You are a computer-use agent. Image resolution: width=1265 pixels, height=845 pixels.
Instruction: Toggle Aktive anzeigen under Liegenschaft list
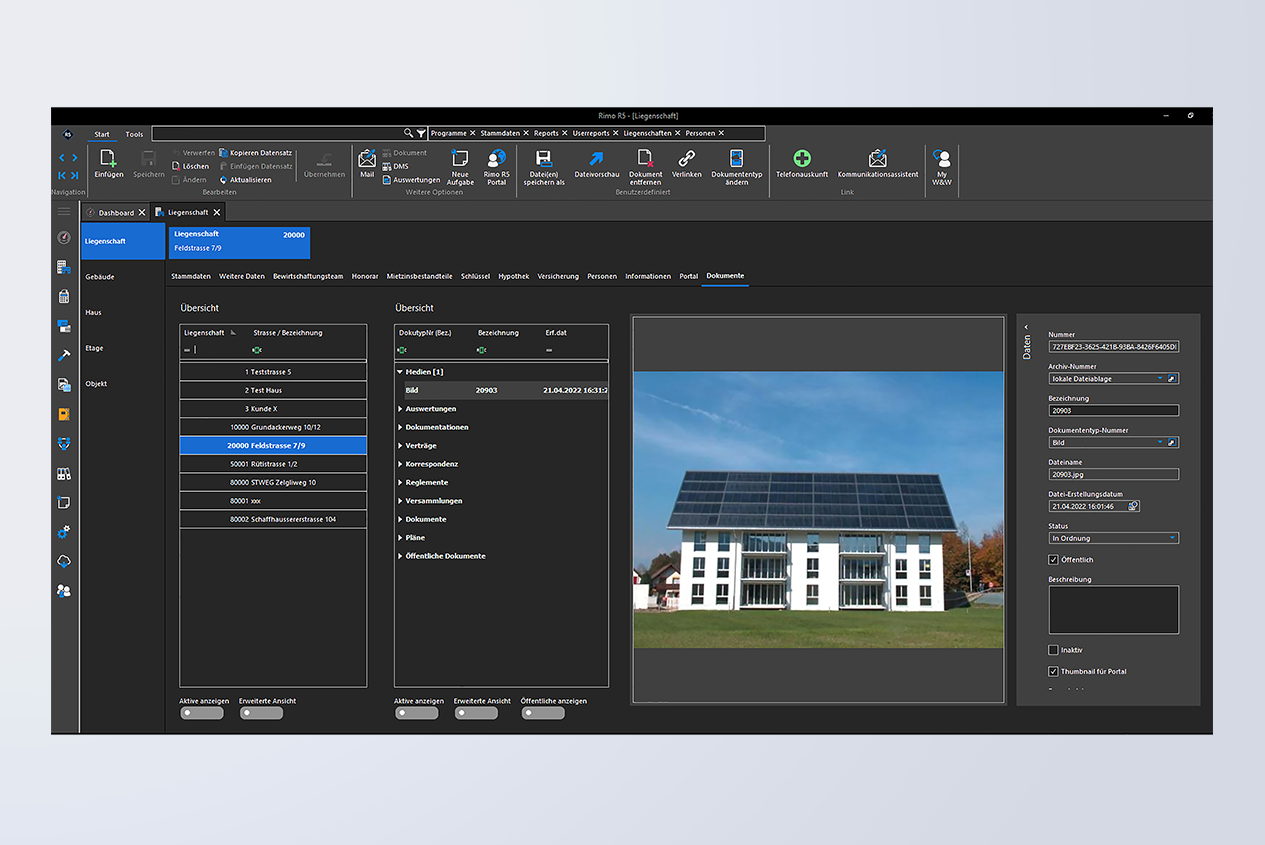point(201,714)
